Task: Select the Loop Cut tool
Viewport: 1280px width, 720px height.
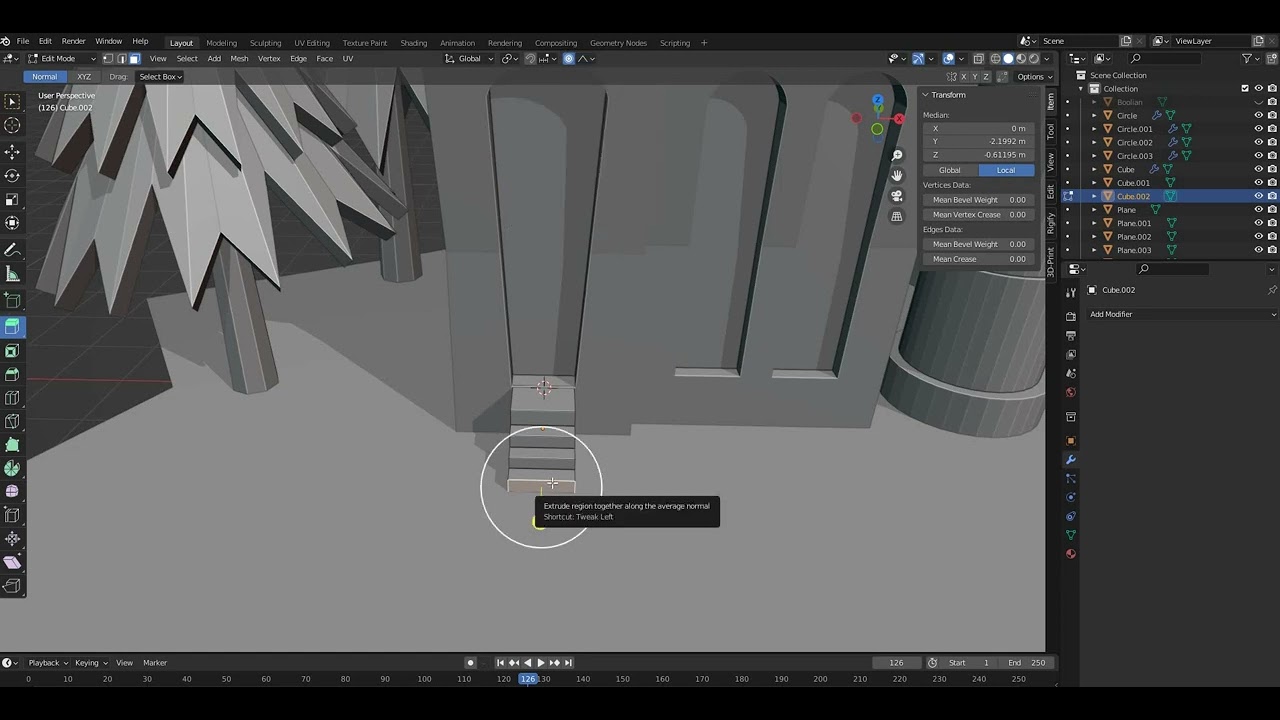Action: click(x=12, y=398)
